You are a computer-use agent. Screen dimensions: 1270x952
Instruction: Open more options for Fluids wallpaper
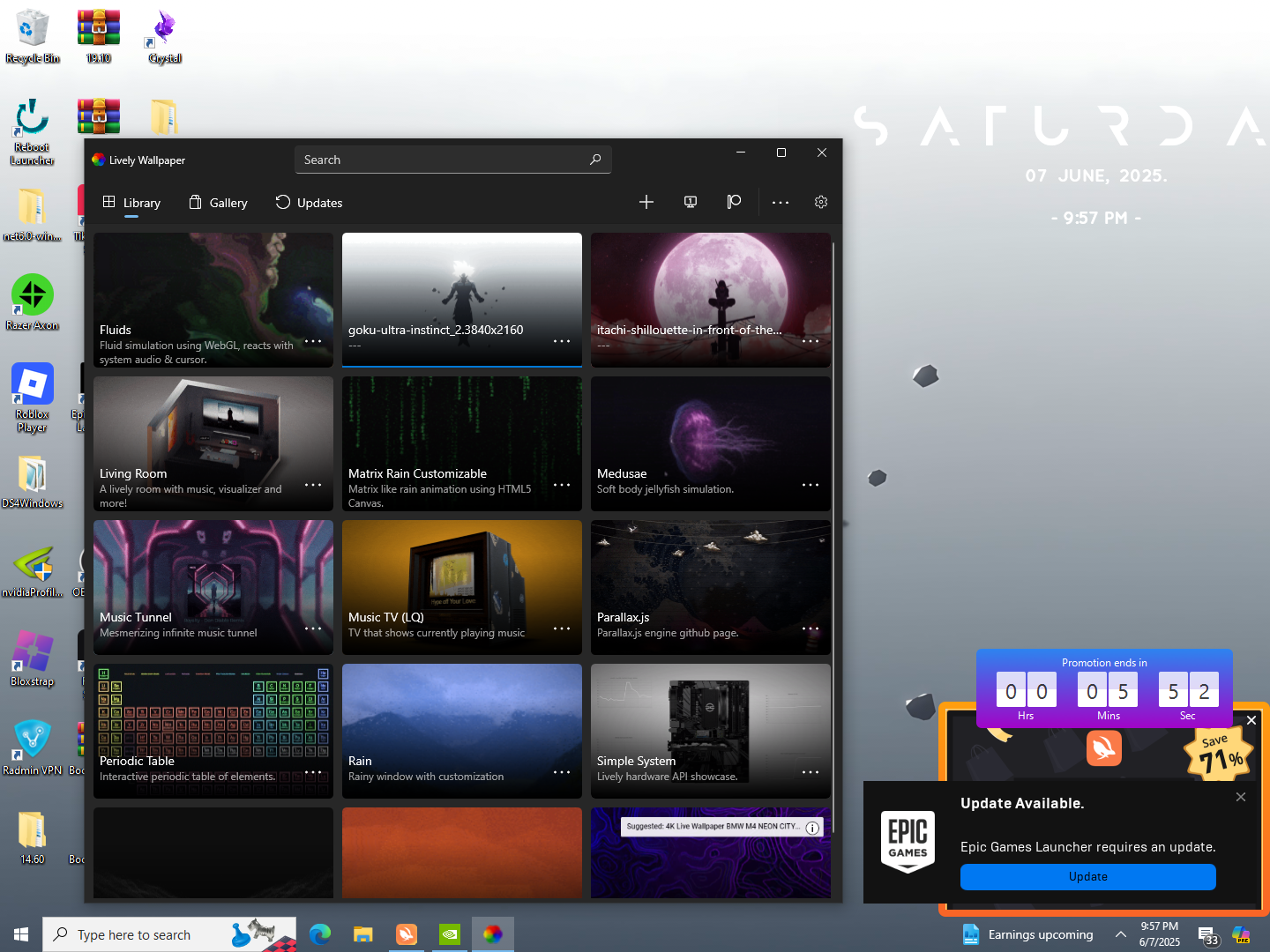[x=313, y=341]
